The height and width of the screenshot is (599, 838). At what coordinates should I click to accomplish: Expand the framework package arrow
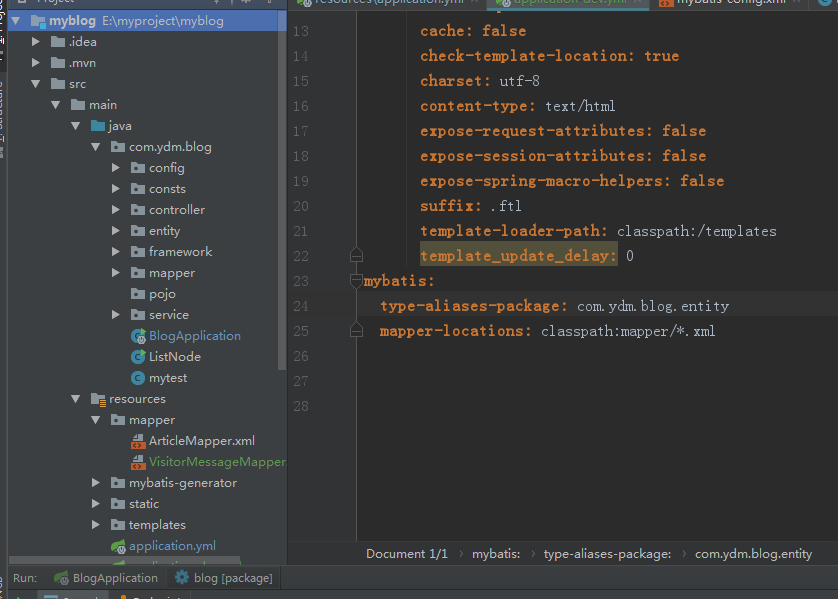coord(115,252)
